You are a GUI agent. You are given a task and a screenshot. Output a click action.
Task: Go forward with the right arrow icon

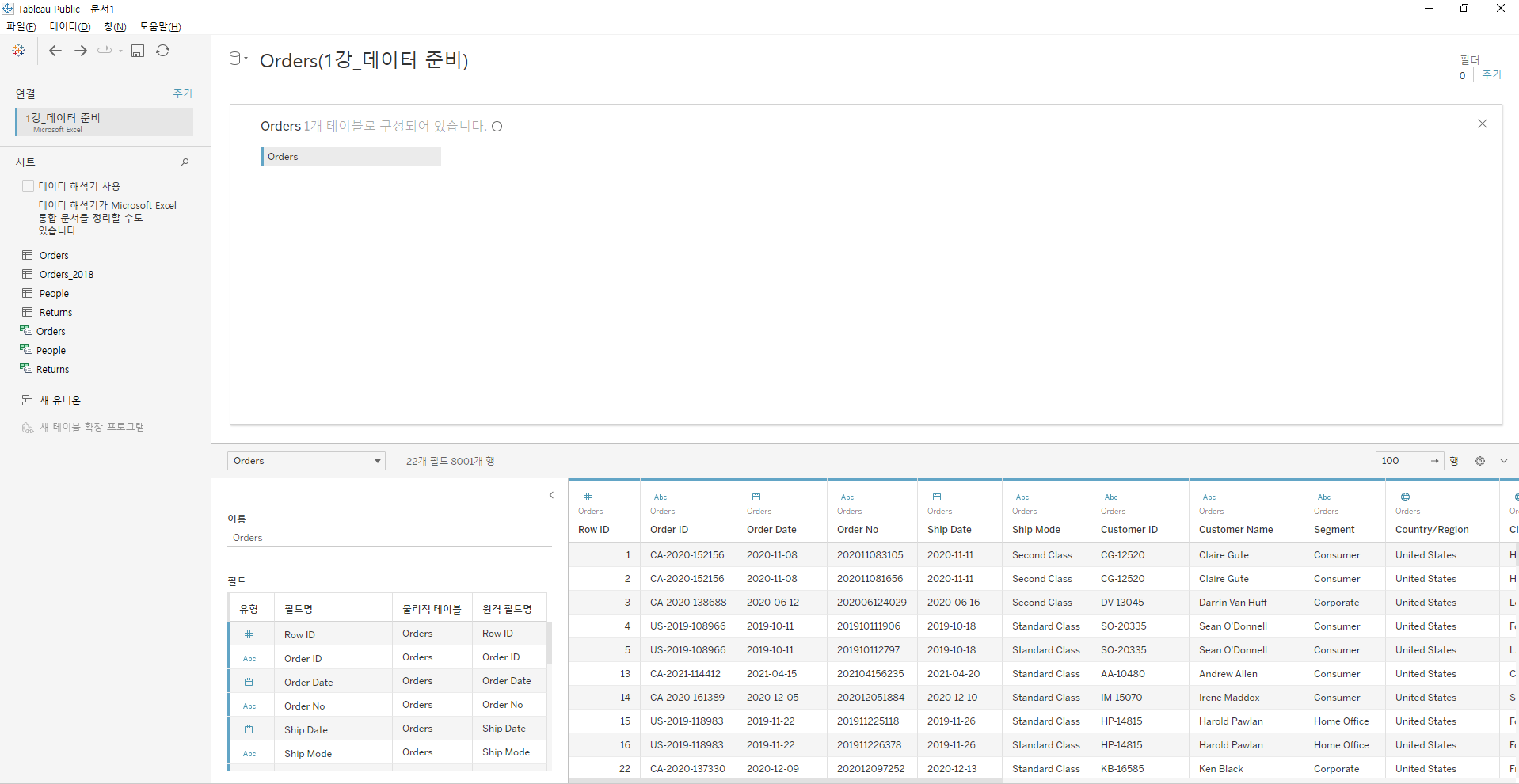[81, 51]
